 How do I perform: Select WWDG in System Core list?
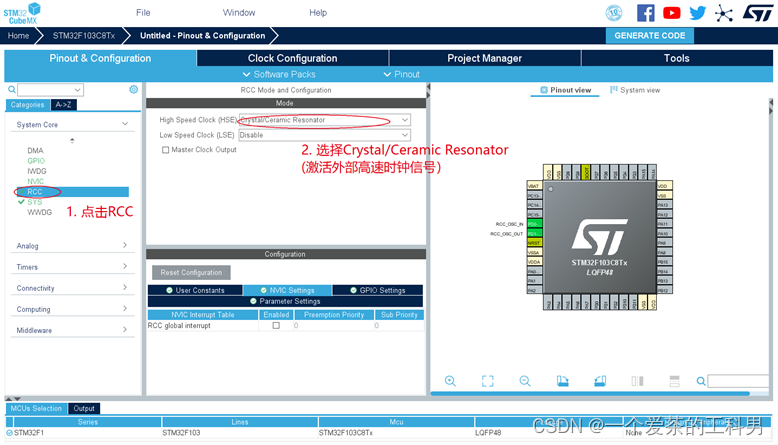point(39,212)
